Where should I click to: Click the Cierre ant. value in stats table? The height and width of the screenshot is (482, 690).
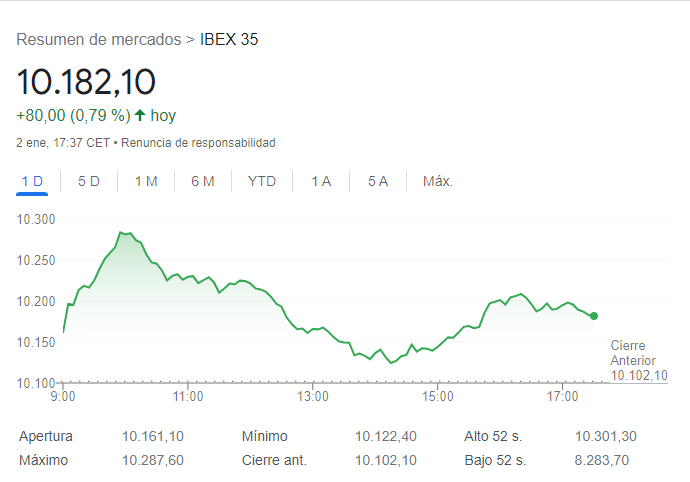coord(385,460)
